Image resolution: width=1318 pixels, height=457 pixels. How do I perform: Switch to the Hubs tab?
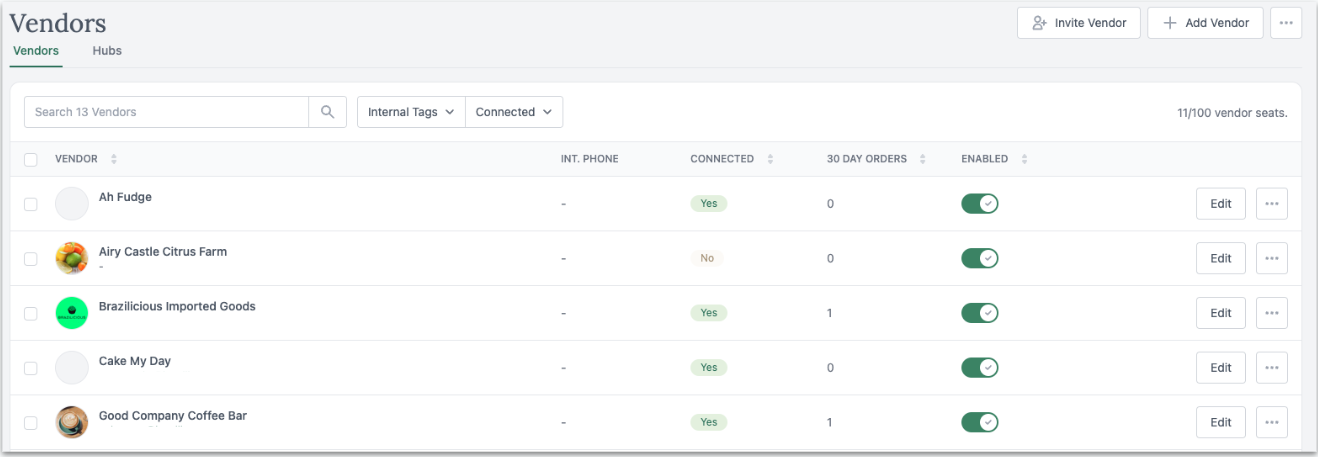[107, 51]
